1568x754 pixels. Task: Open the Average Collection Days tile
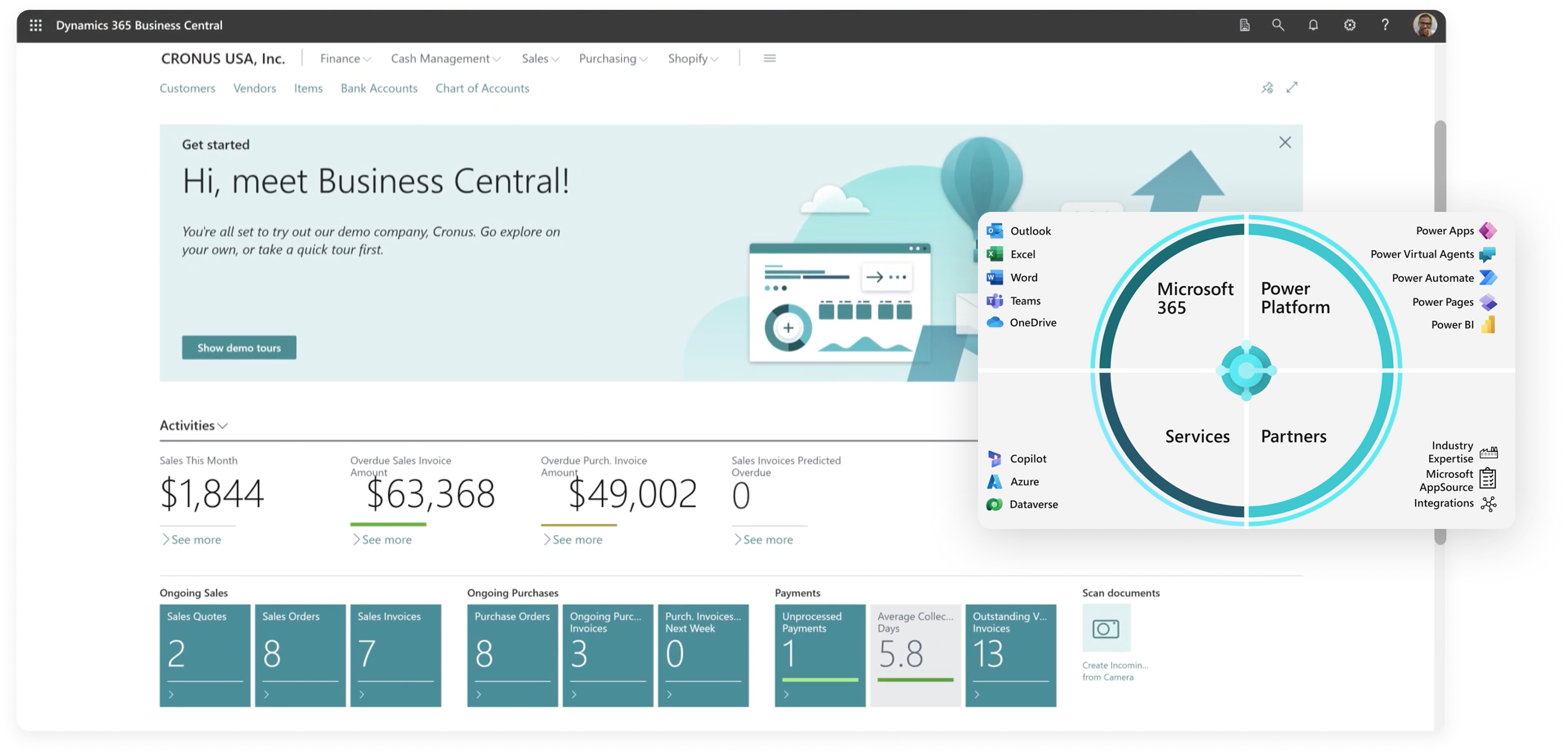pos(915,655)
